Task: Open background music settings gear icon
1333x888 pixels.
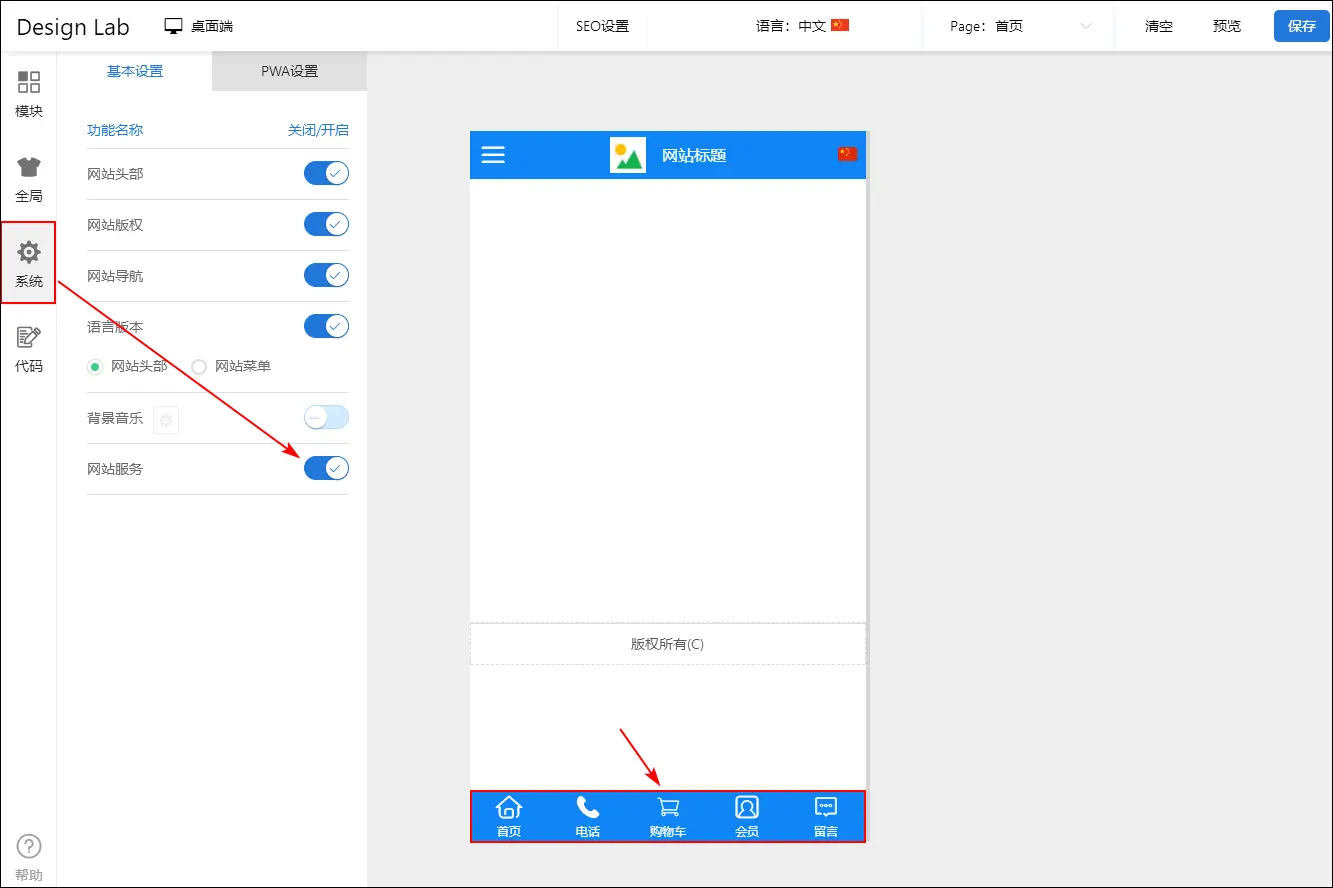Action: [x=166, y=419]
